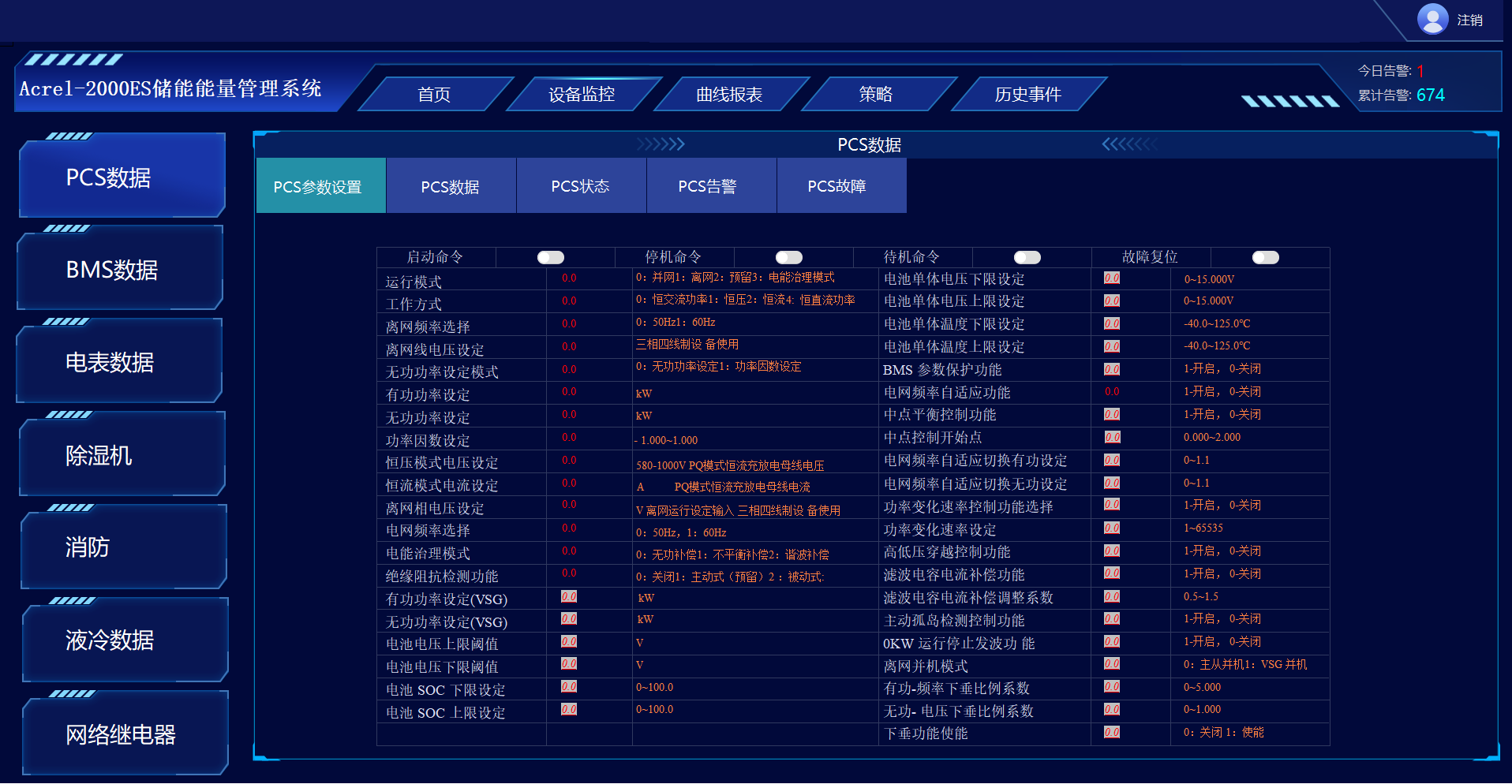The width and height of the screenshot is (1512, 784).
Task: Log out via 注销 link
Action: coord(1469,21)
